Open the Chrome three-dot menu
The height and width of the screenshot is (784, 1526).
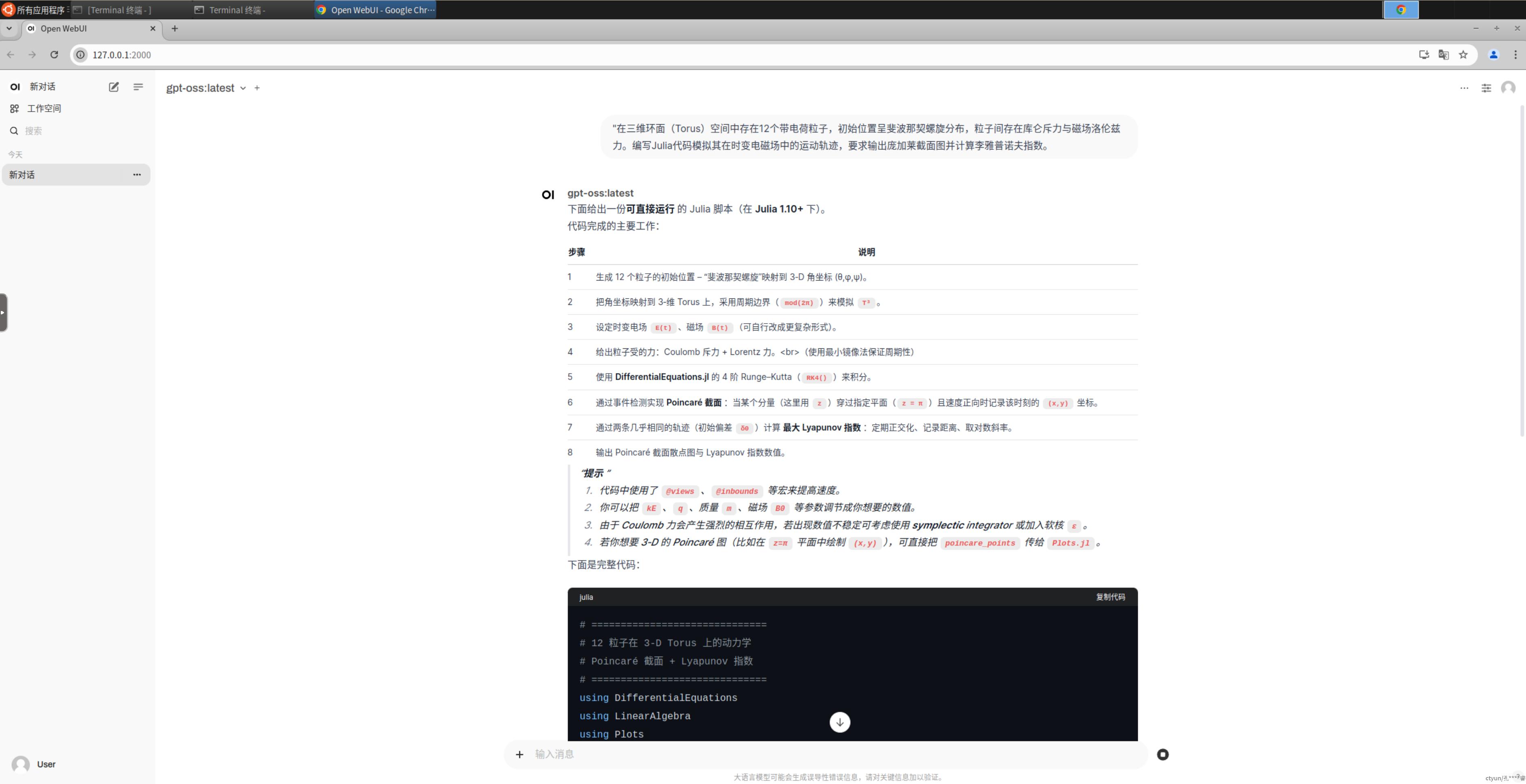[1515, 54]
